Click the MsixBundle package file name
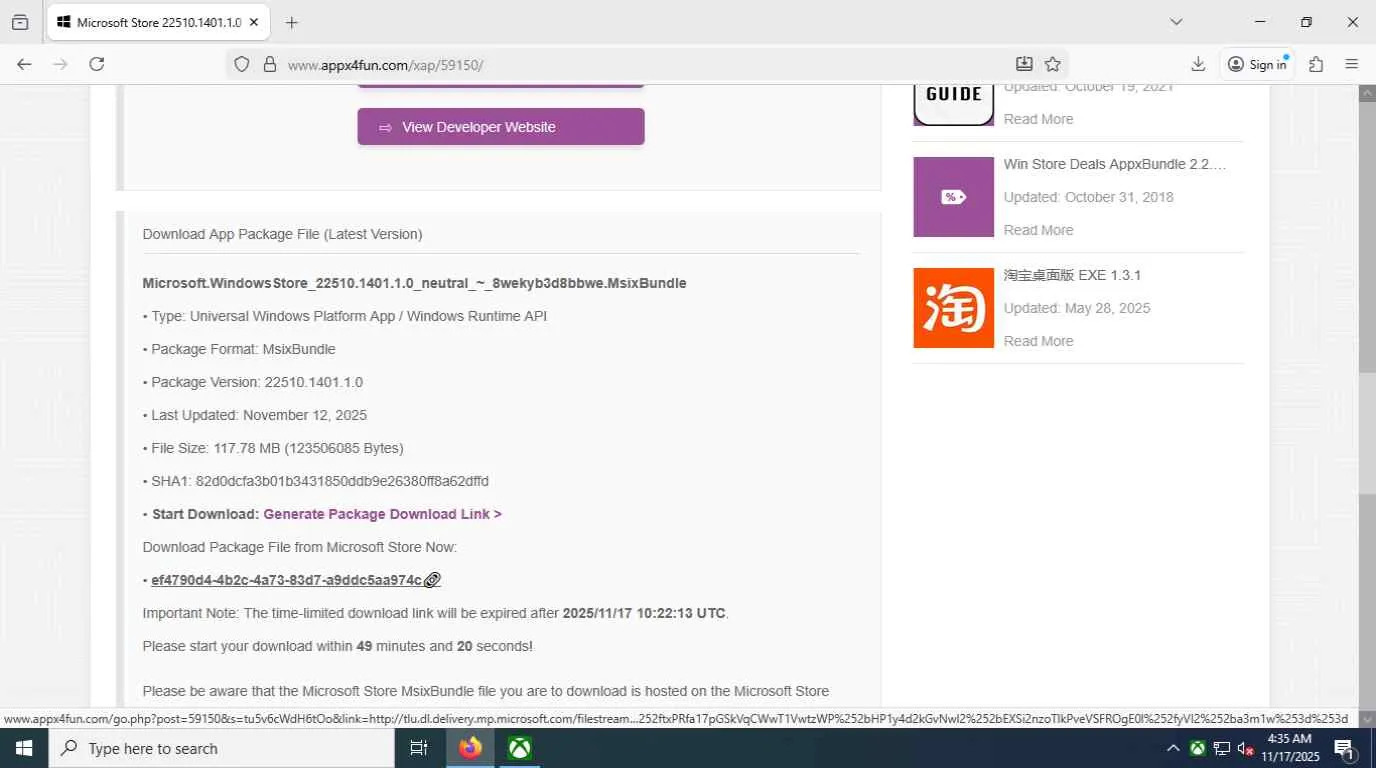Screen dimensions: 1376x768 click(414, 283)
